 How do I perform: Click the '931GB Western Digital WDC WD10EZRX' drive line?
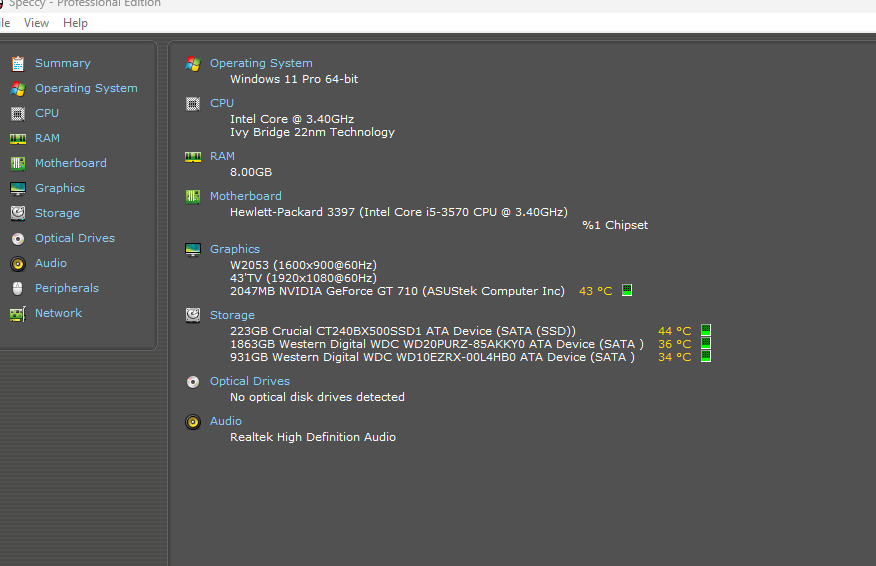click(432, 357)
